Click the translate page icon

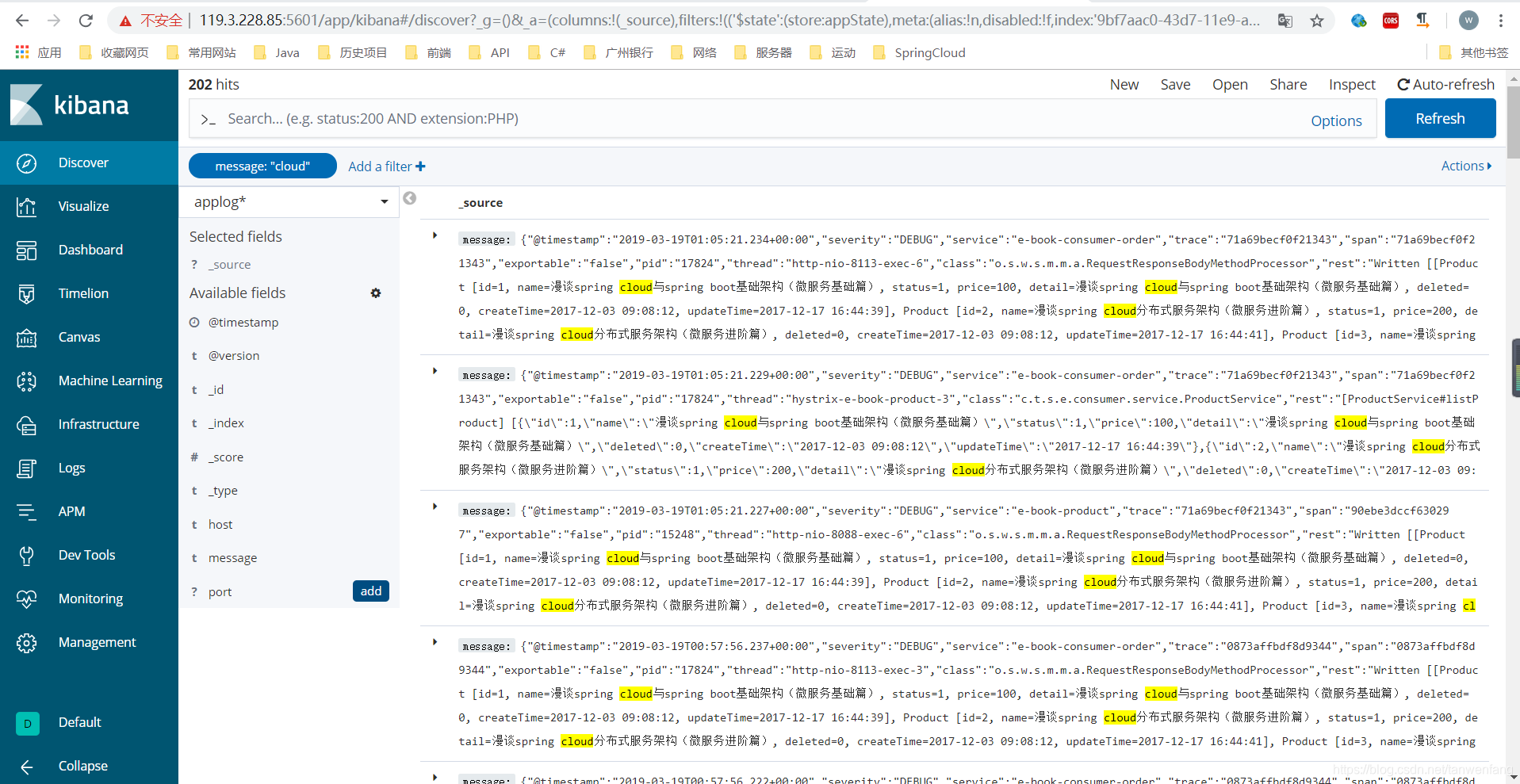1285,21
